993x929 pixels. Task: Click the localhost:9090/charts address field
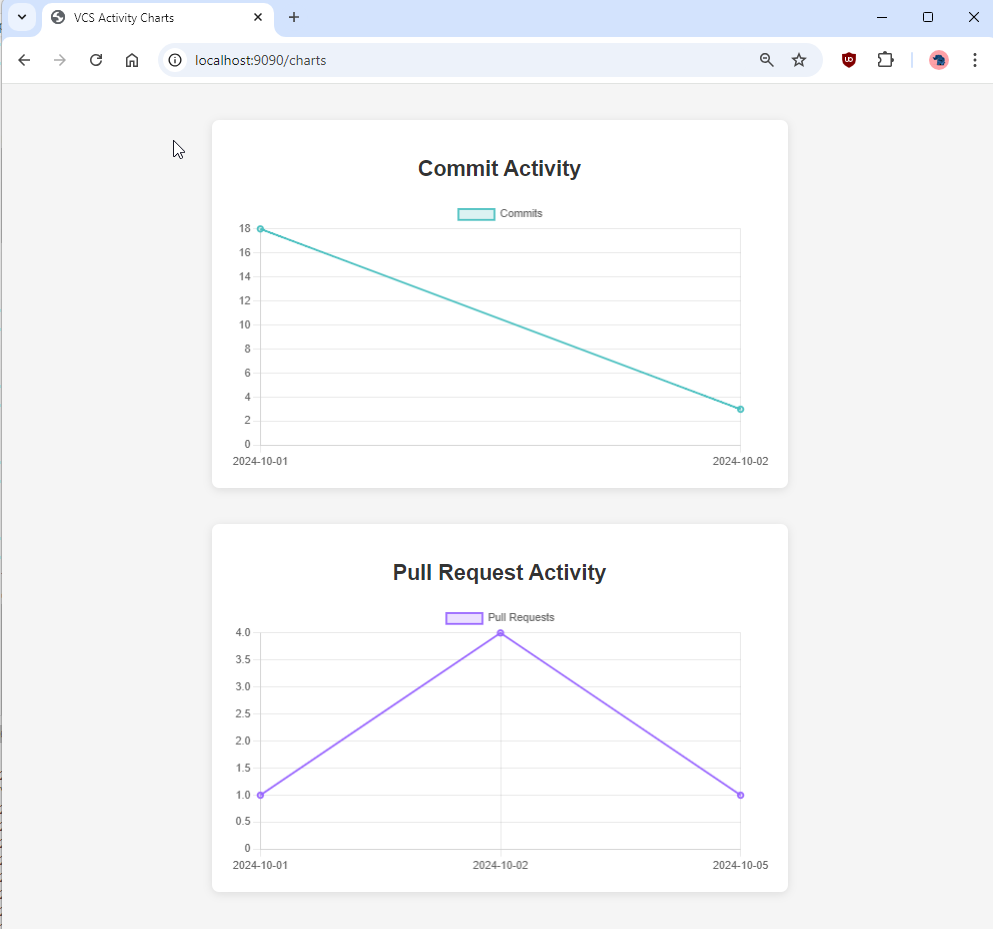coord(450,60)
